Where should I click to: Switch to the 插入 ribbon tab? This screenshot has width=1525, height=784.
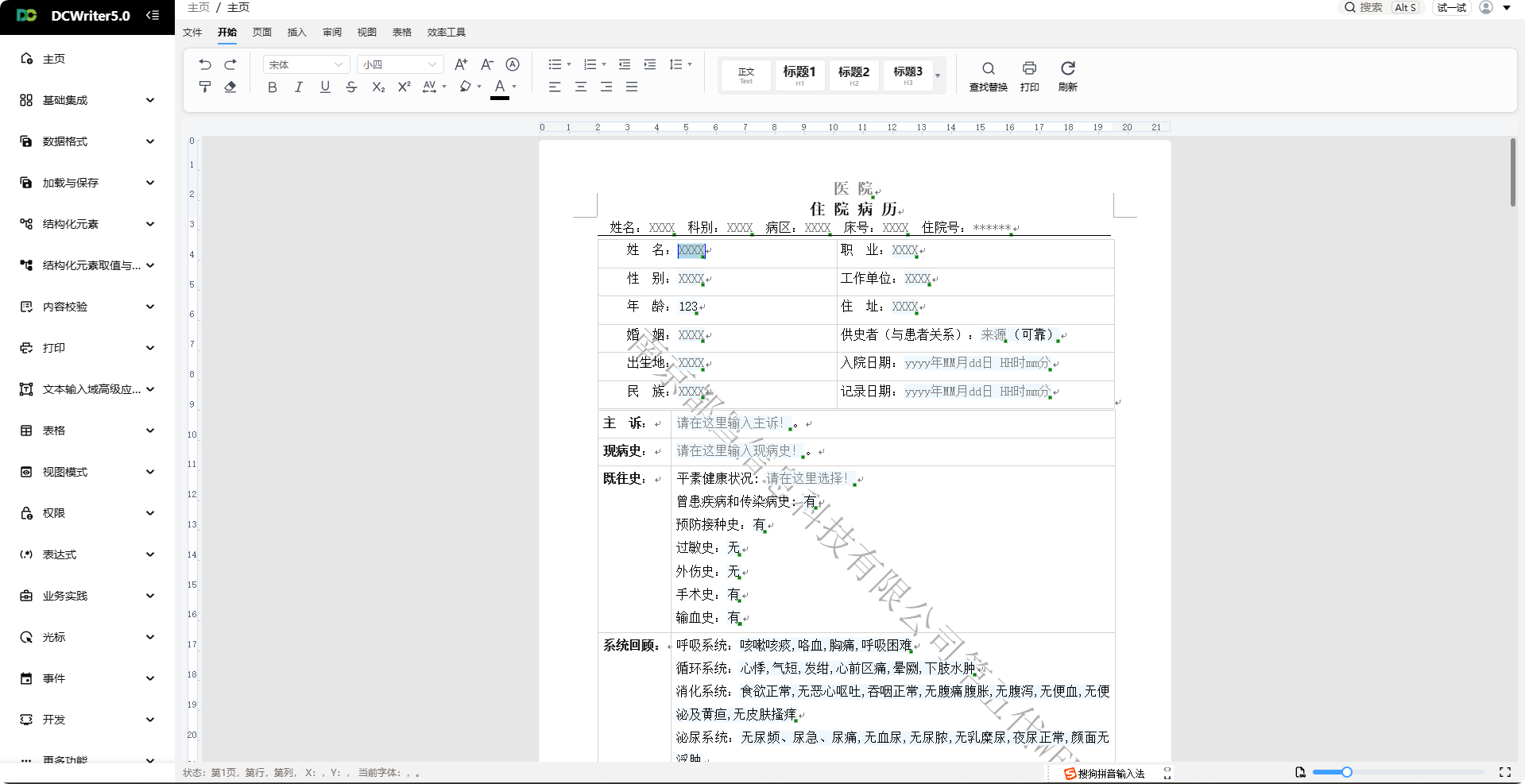click(x=296, y=33)
